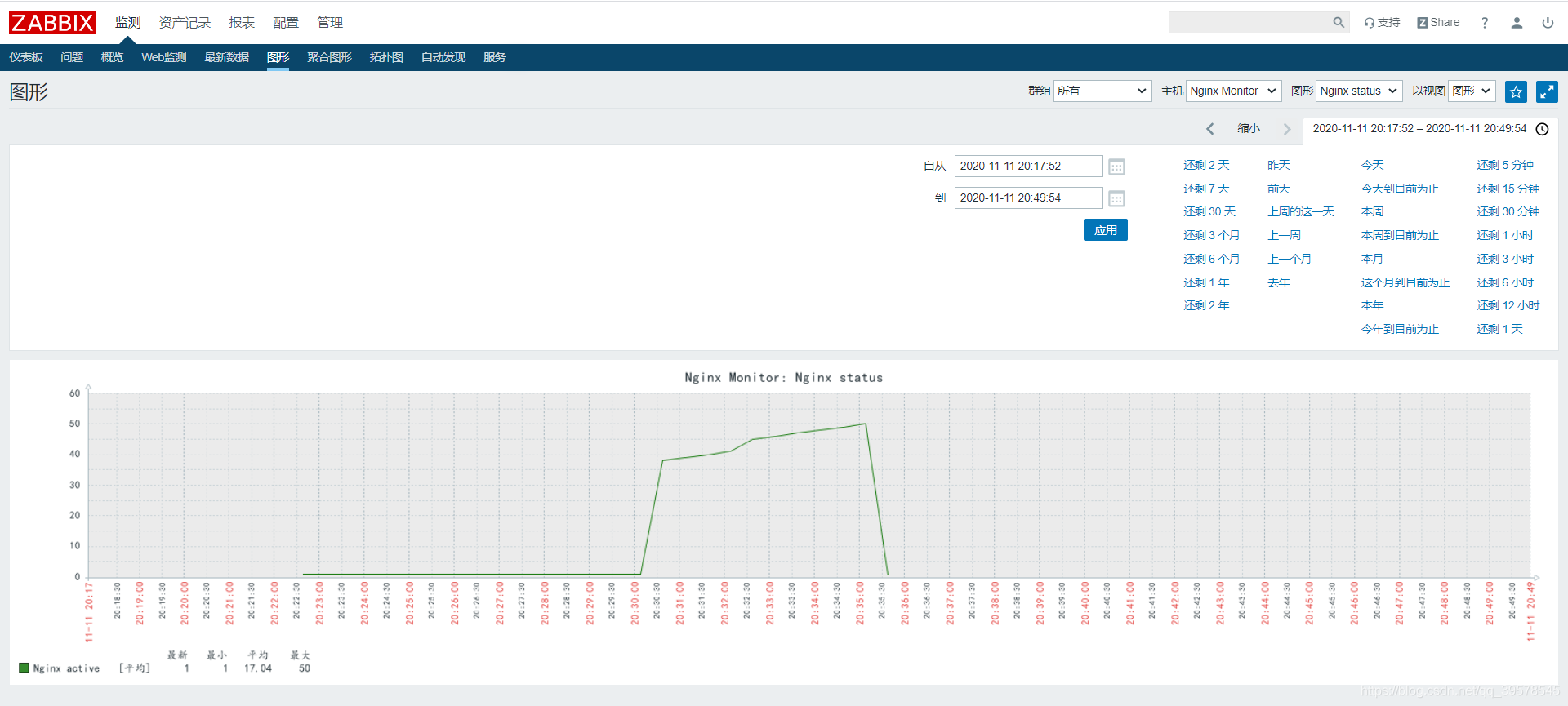1568x706 pixels.
Task: Select 上一周 previous week range
Action: pos(1285,235)
